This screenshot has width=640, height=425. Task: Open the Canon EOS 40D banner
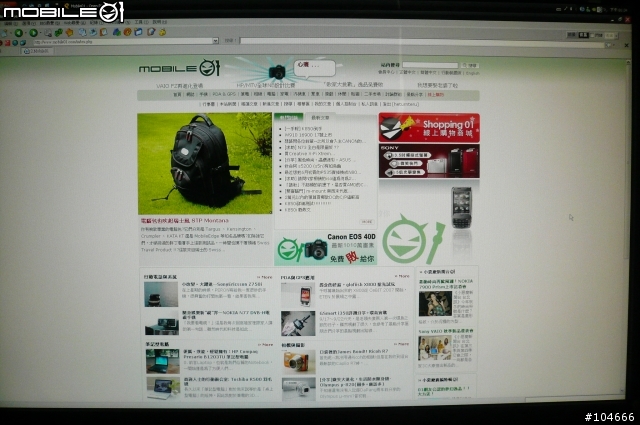click(x=325, y=249)
